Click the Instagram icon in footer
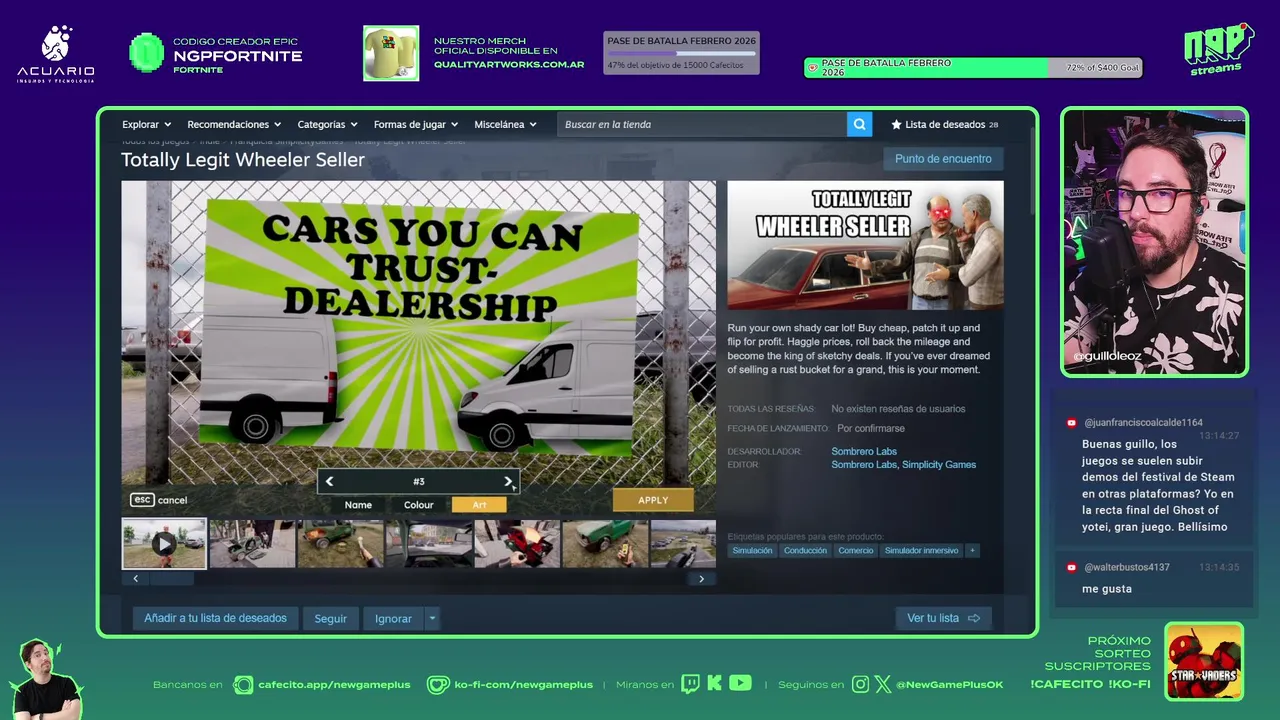Viewport: 1280px width, 720px height. [860, 684]
